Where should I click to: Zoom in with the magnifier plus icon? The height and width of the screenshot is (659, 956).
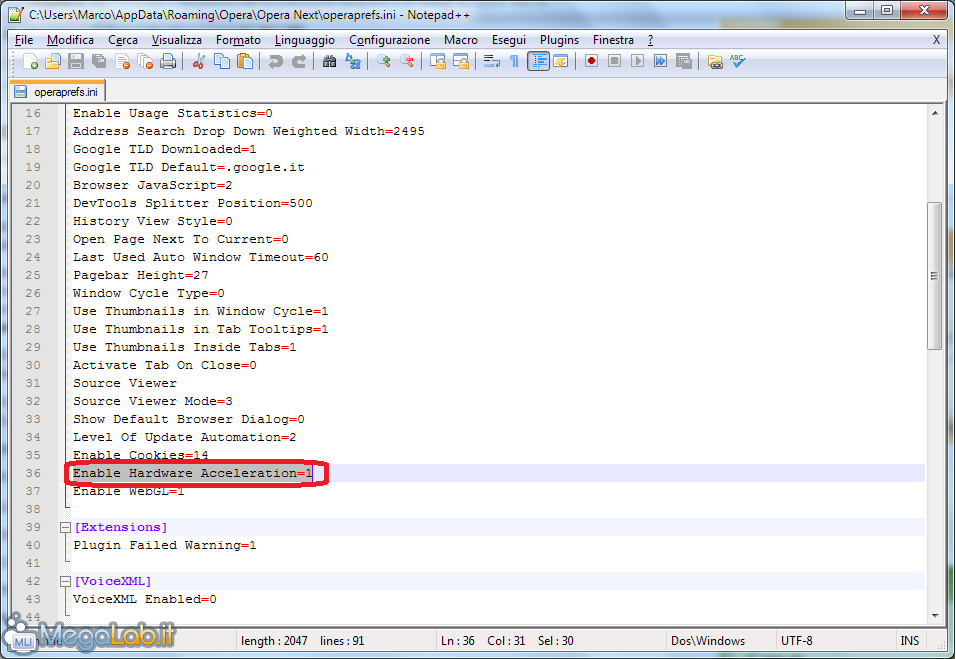point(383,61)
